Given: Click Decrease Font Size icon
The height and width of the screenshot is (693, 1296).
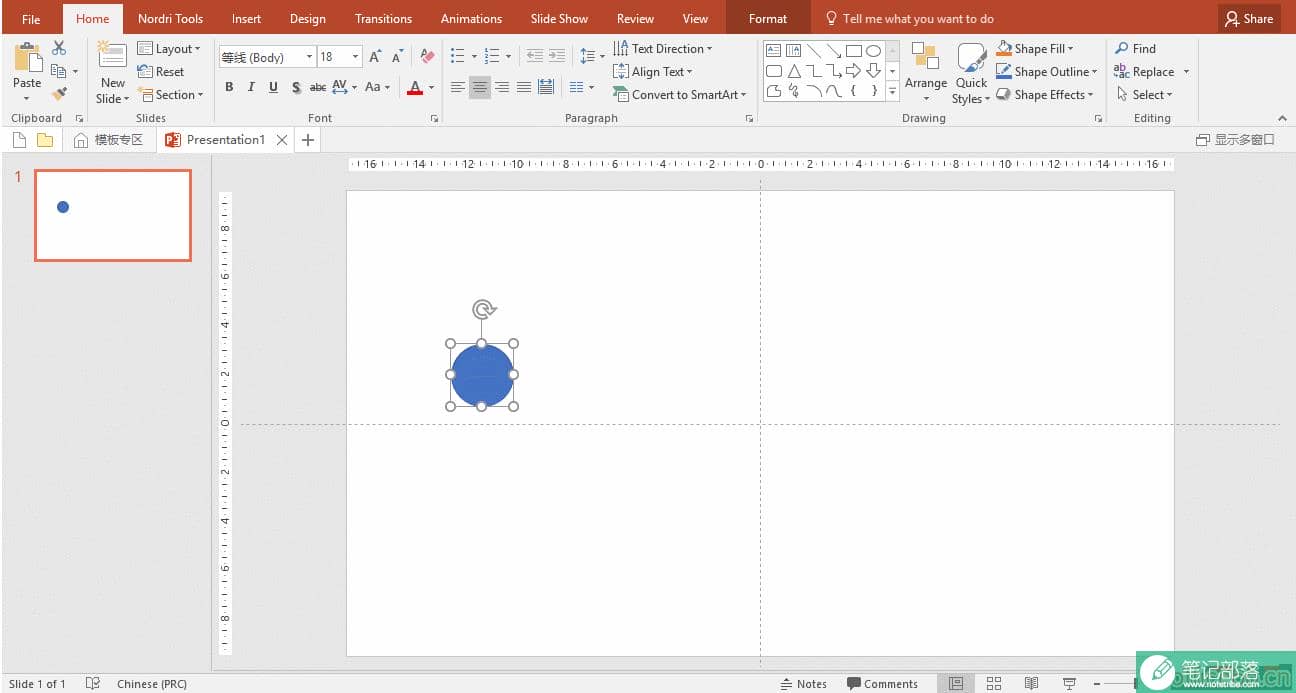Looking at the screenshot, I should click(398, 57).
